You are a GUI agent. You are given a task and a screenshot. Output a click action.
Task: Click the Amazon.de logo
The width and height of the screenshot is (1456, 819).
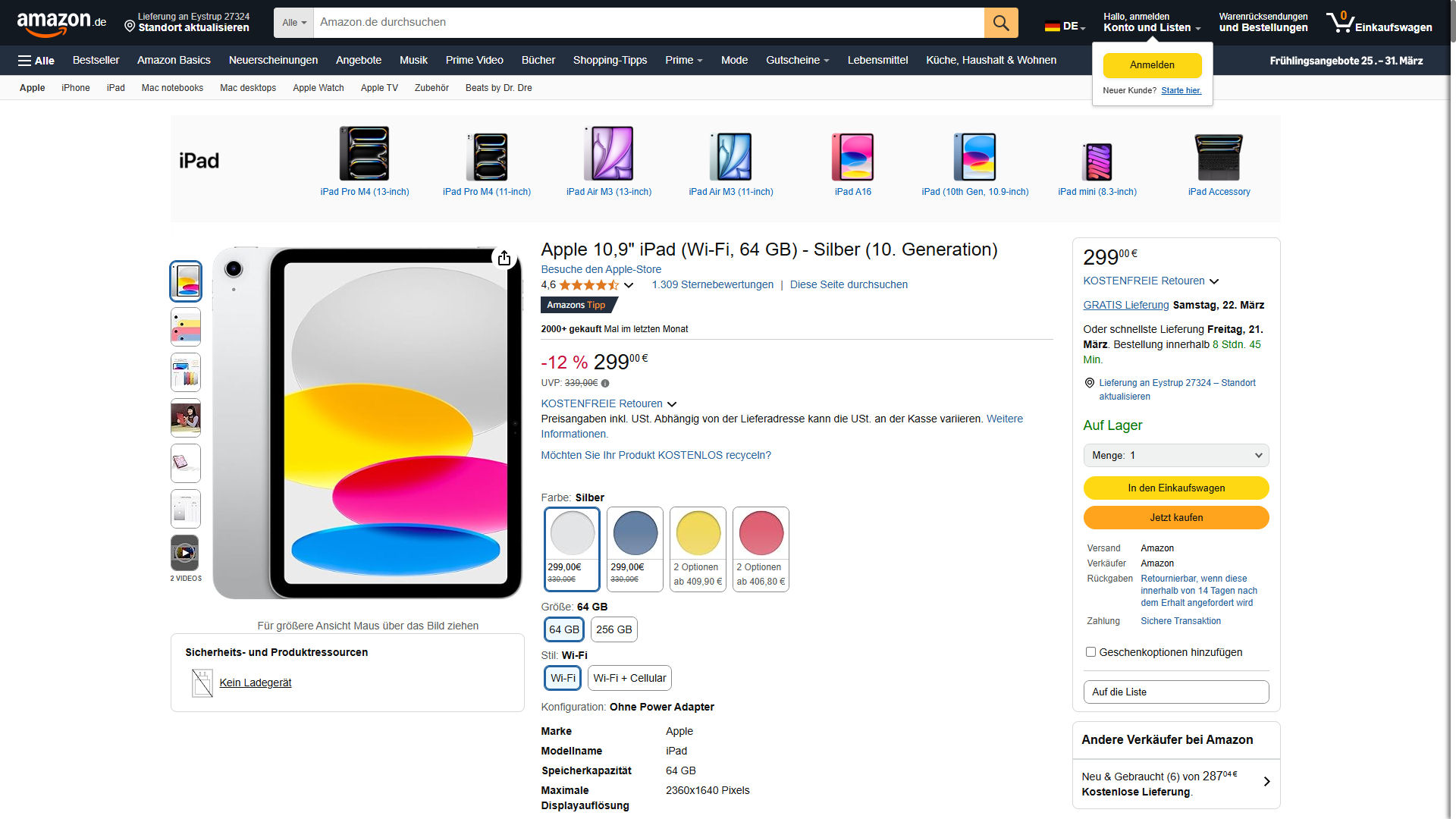61,22
